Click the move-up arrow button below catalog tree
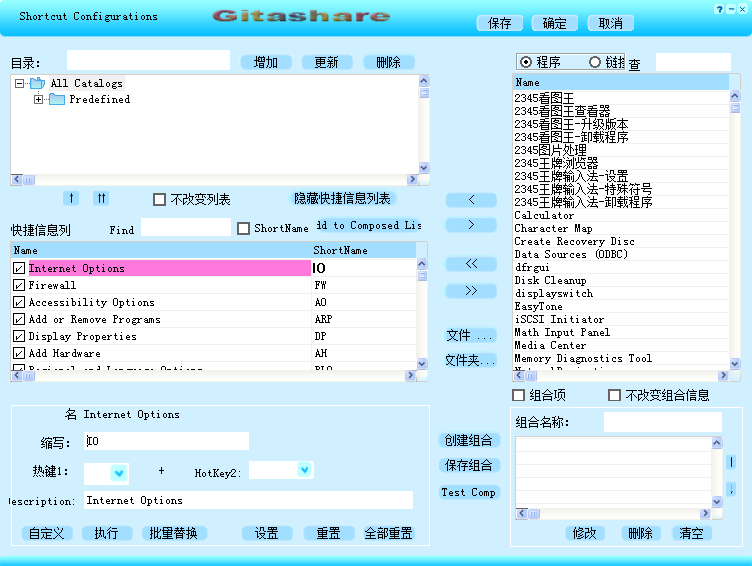 (71, 198)
